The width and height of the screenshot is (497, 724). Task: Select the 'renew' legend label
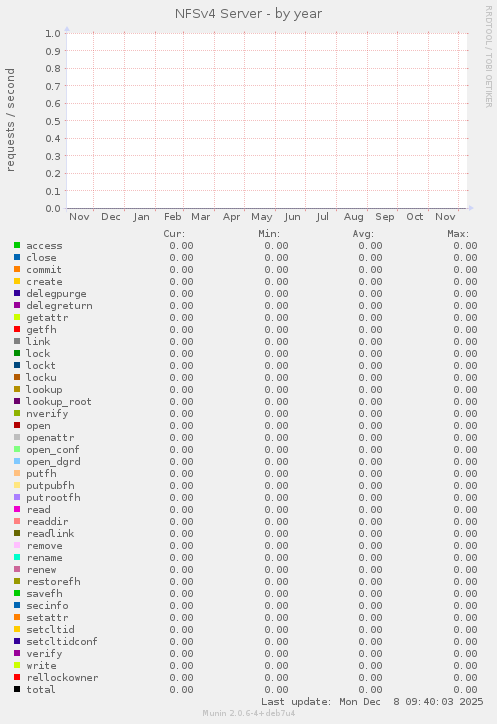41,570
